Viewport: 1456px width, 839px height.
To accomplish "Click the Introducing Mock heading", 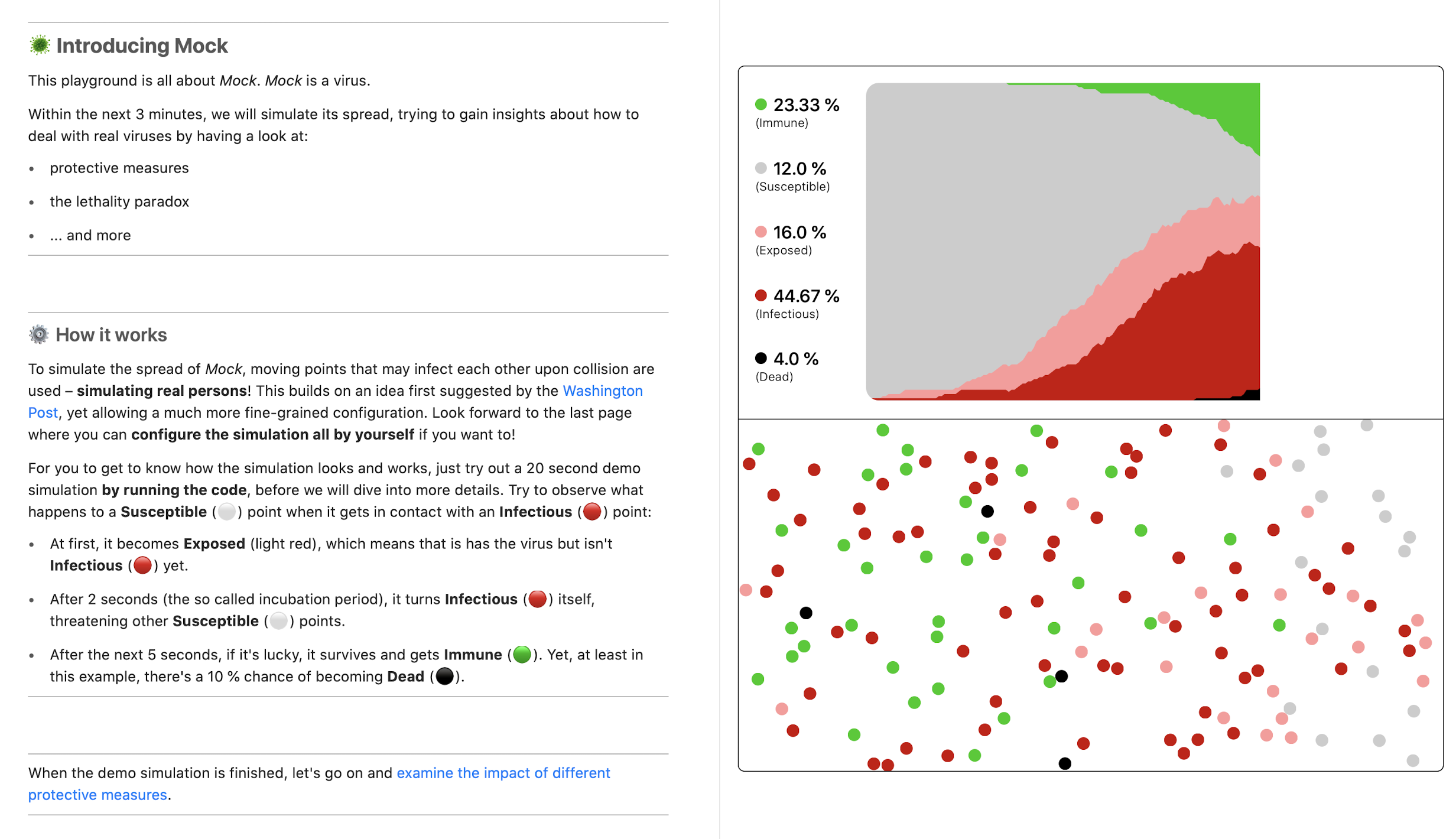I will coord(142,45).
